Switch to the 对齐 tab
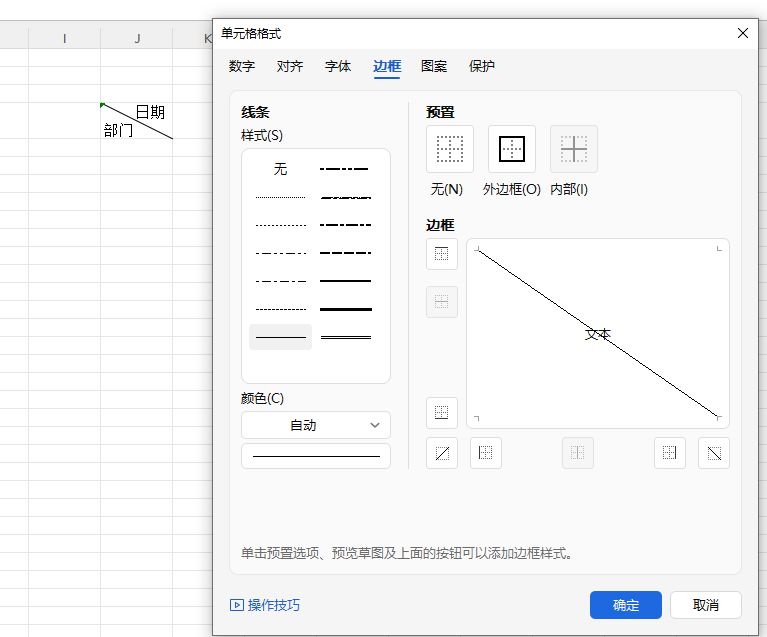Viewport: 767px width, 637px height. pyautogui.click(x=290, y=66)
